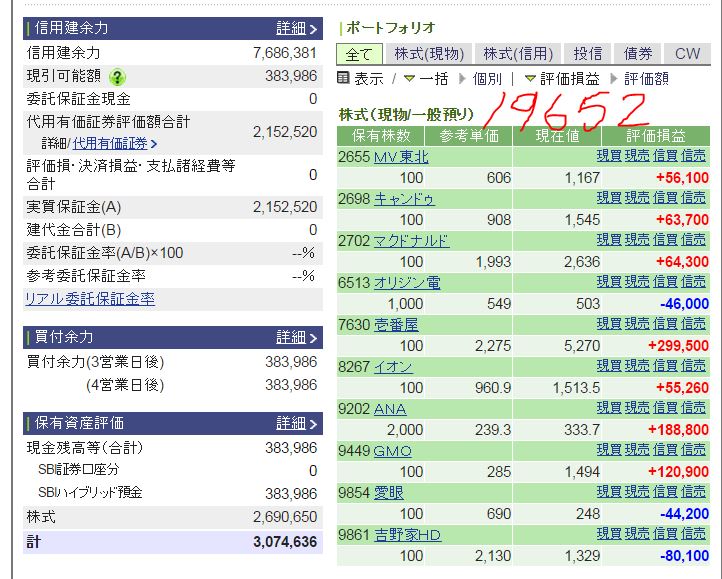Click 現売 for ANA
The width and height of the screenshot is (722, 579).
(x=637, y=408)
